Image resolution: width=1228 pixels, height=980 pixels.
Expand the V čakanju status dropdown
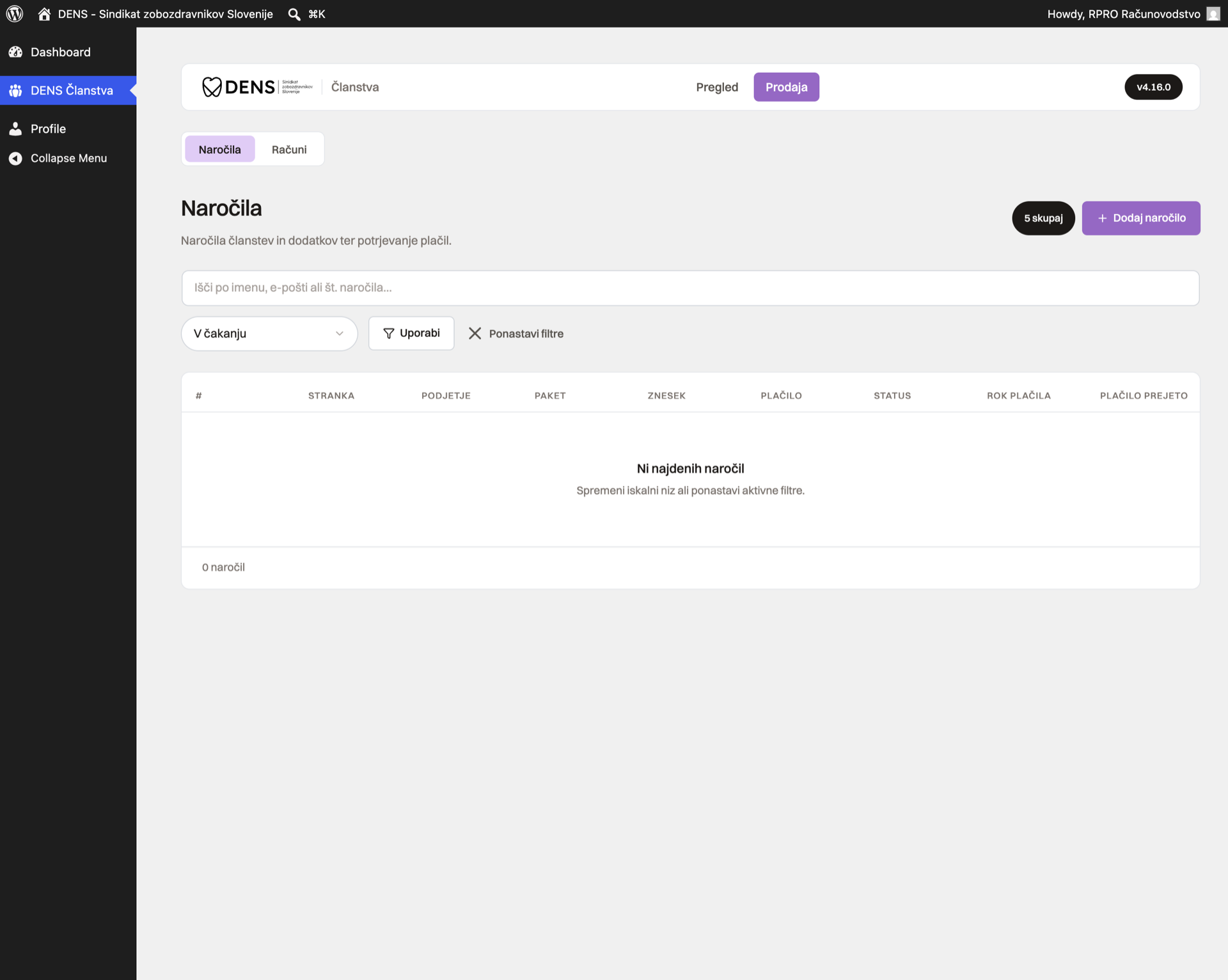coord(269,334)
